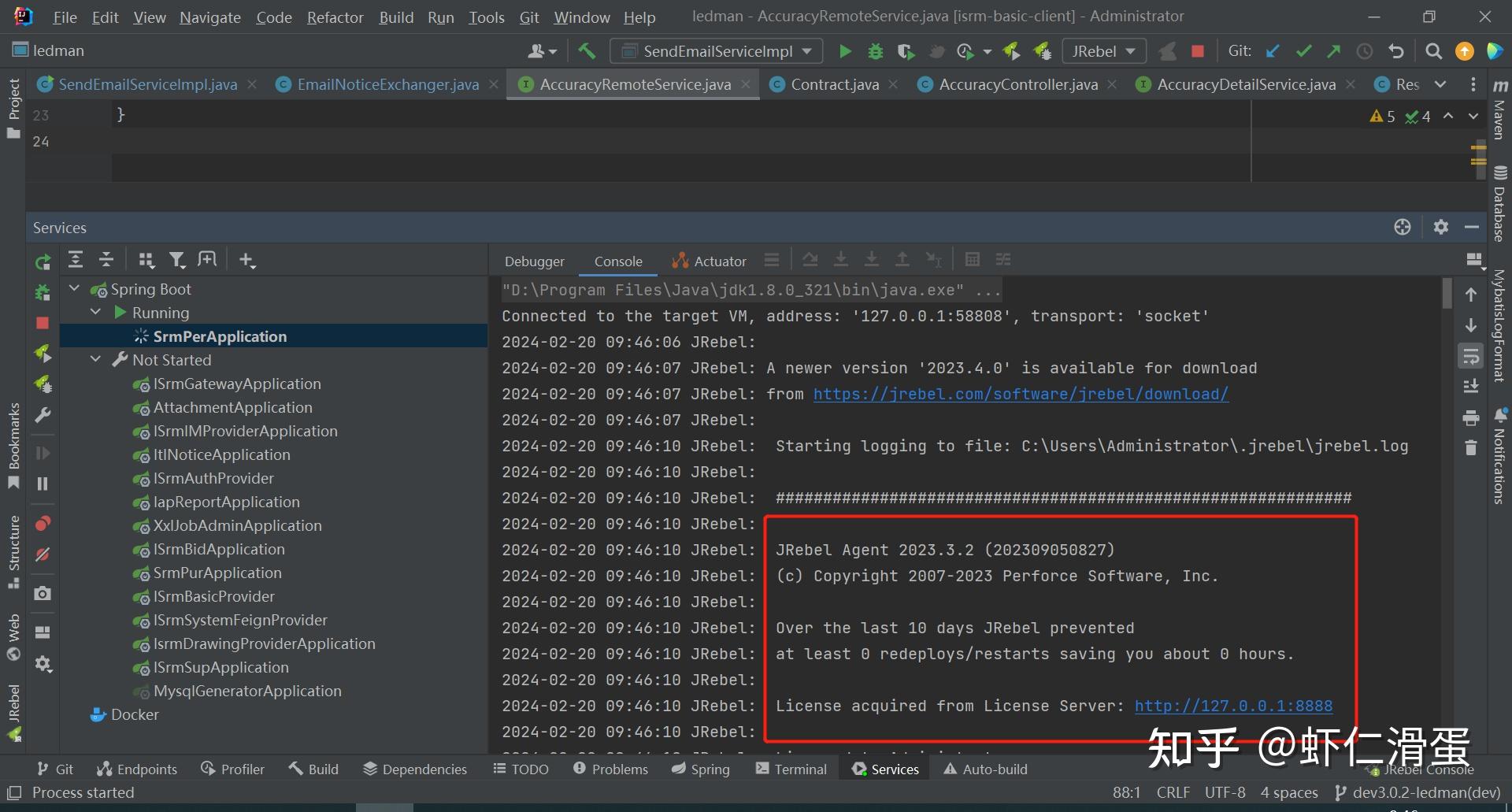Open the Refactor menu
This screenshot has width=1512, height=812.
[x=335, y=17]
